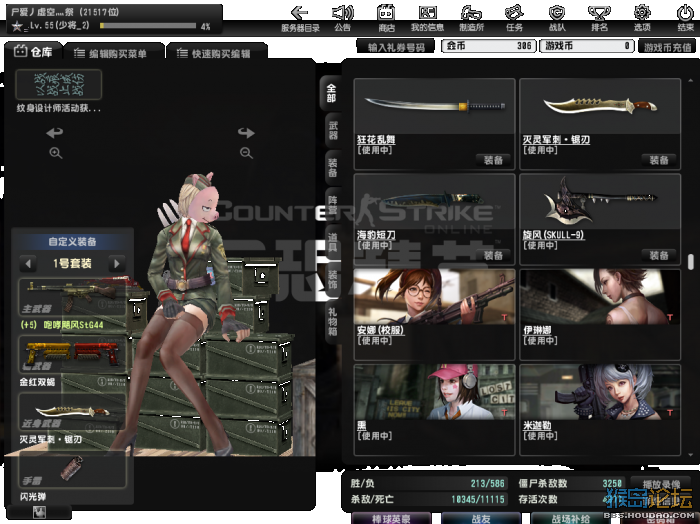Select the primary weapon StG44 slot
Screen dimensions: 700x524
pyautogui.click(x=72, y=297)
